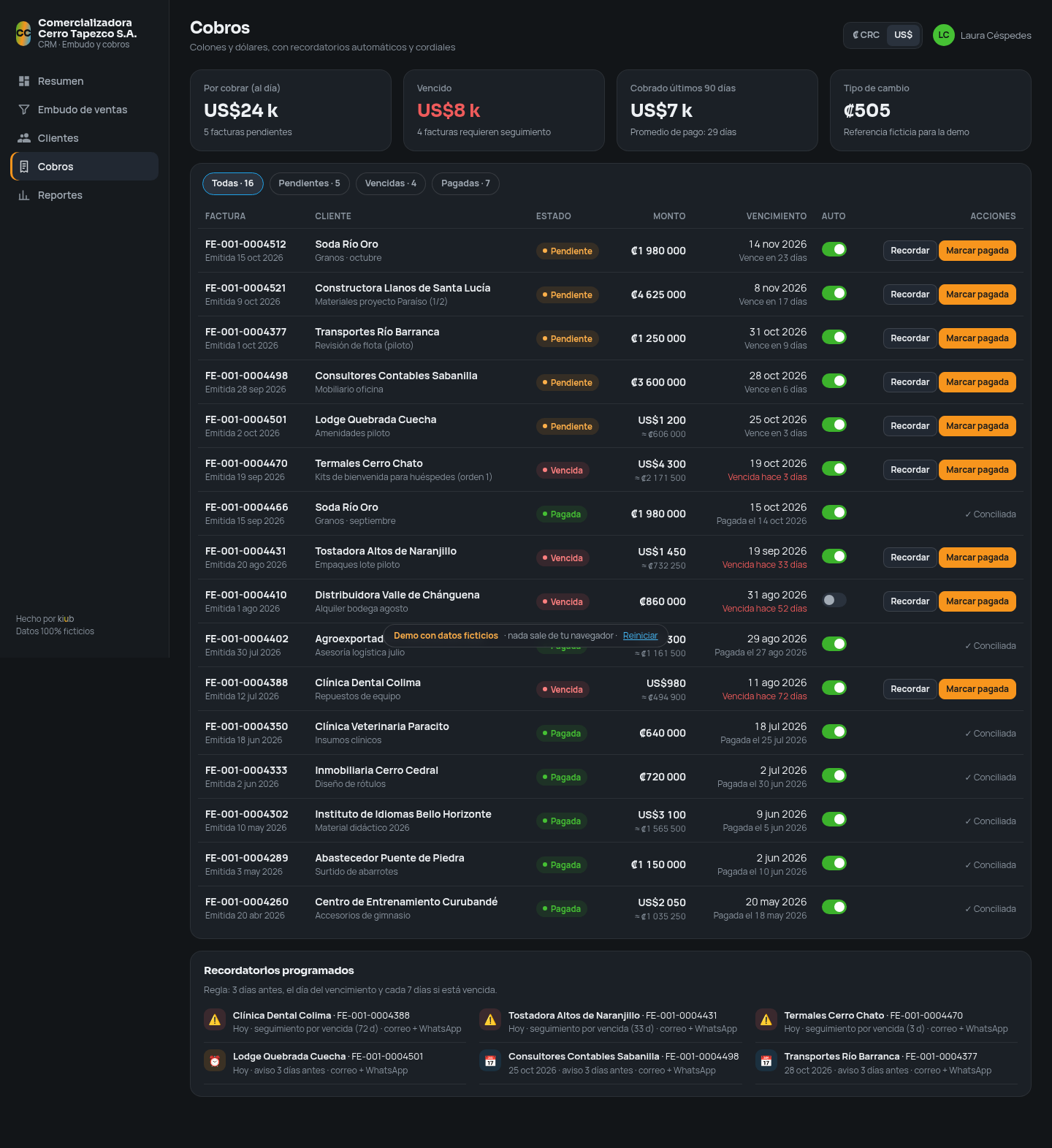Click client name Inmobiliaria Cerro Cedral
This screenshot has width=1052, height=1148.
point(376,770)
